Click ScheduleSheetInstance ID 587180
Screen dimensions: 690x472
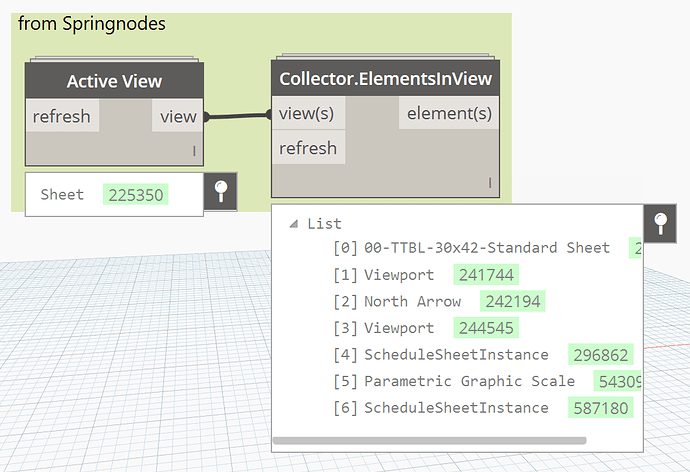point(601,408)
